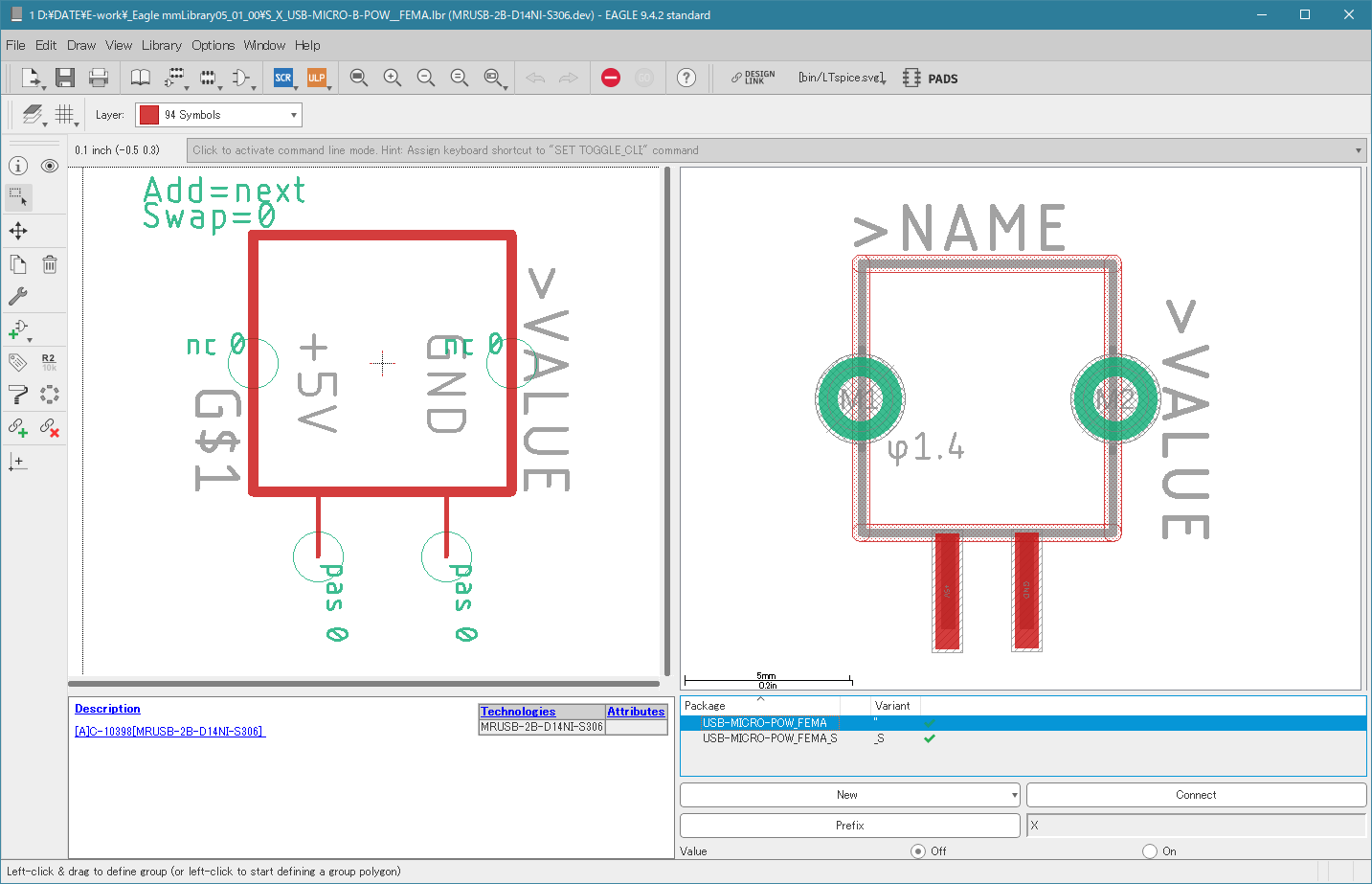Select the Value On radio button
The width and height of the screenshot is (1372, 884).
[1150, 851]
